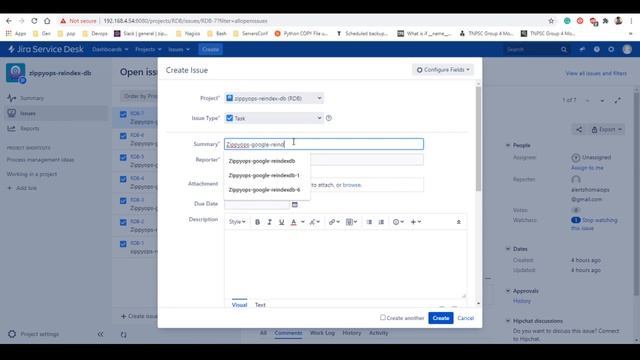The width and height of the screenshot is (640, 360).
Task: Open Summary in the project sidebar
Action: [x=56, y=98]
